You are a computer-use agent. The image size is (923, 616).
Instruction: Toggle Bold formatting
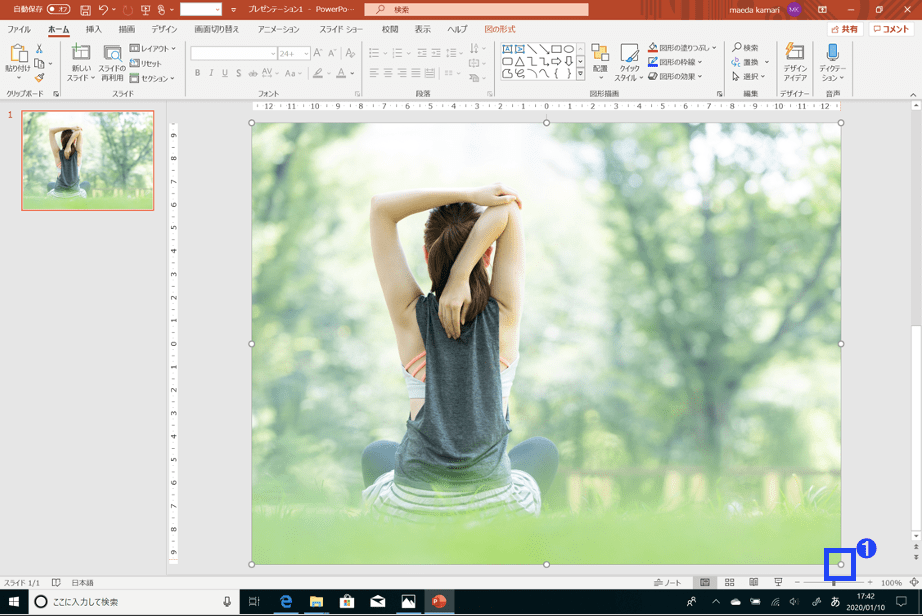[197, 73]
